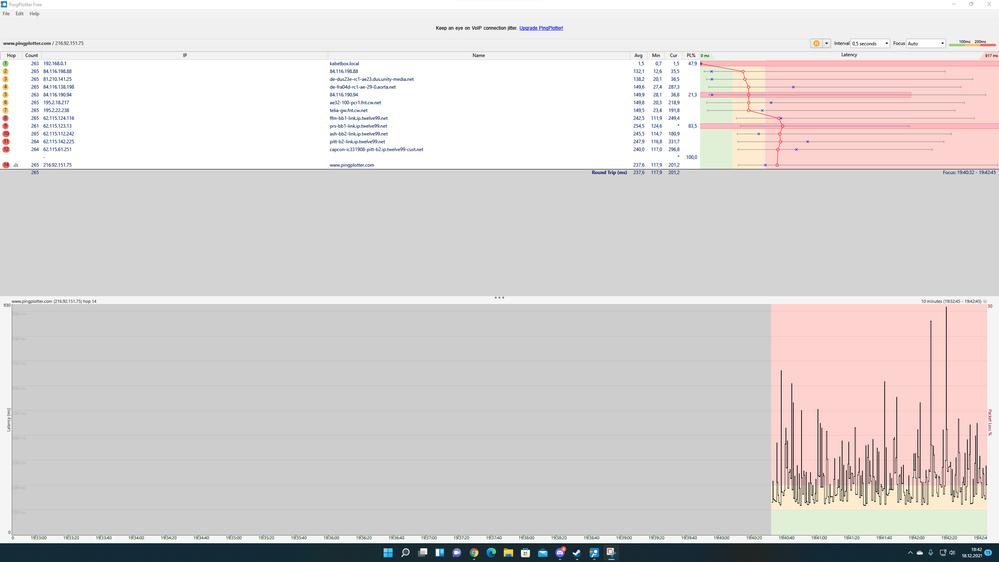Click hostname kabelbox.local
The image size is (999, 562).
click(x=344, y=64)
